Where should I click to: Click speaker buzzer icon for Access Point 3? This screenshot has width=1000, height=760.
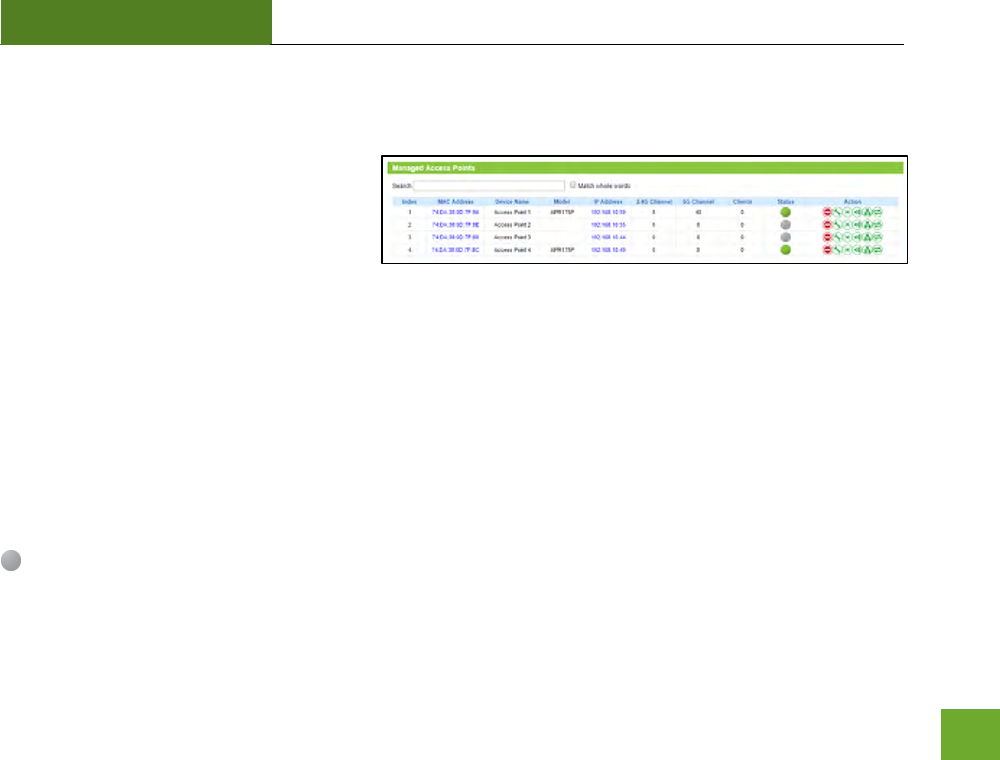pos(857,237)
